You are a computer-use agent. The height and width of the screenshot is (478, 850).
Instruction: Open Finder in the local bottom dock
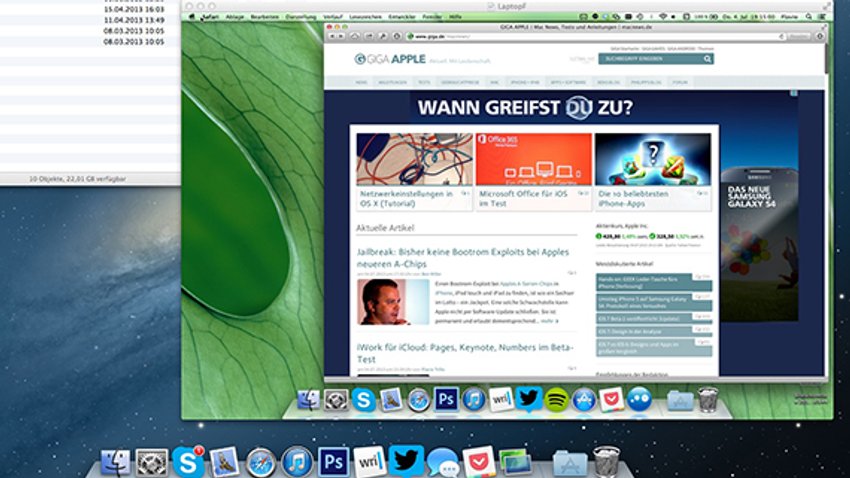coord(115,462)
